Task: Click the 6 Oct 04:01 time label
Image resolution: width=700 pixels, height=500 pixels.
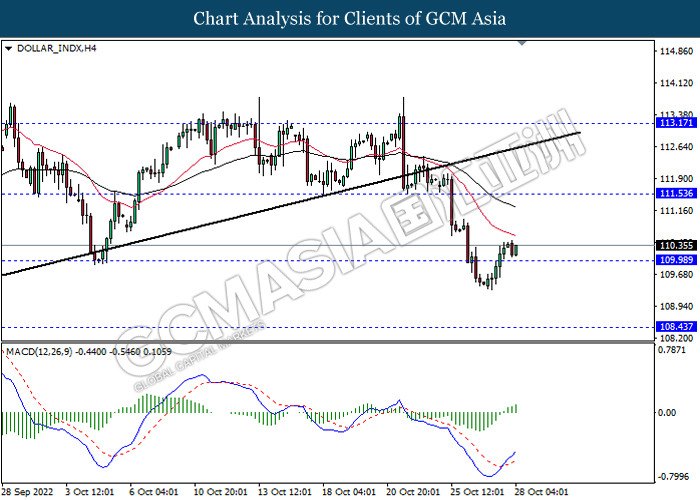Action: (154, 492)
